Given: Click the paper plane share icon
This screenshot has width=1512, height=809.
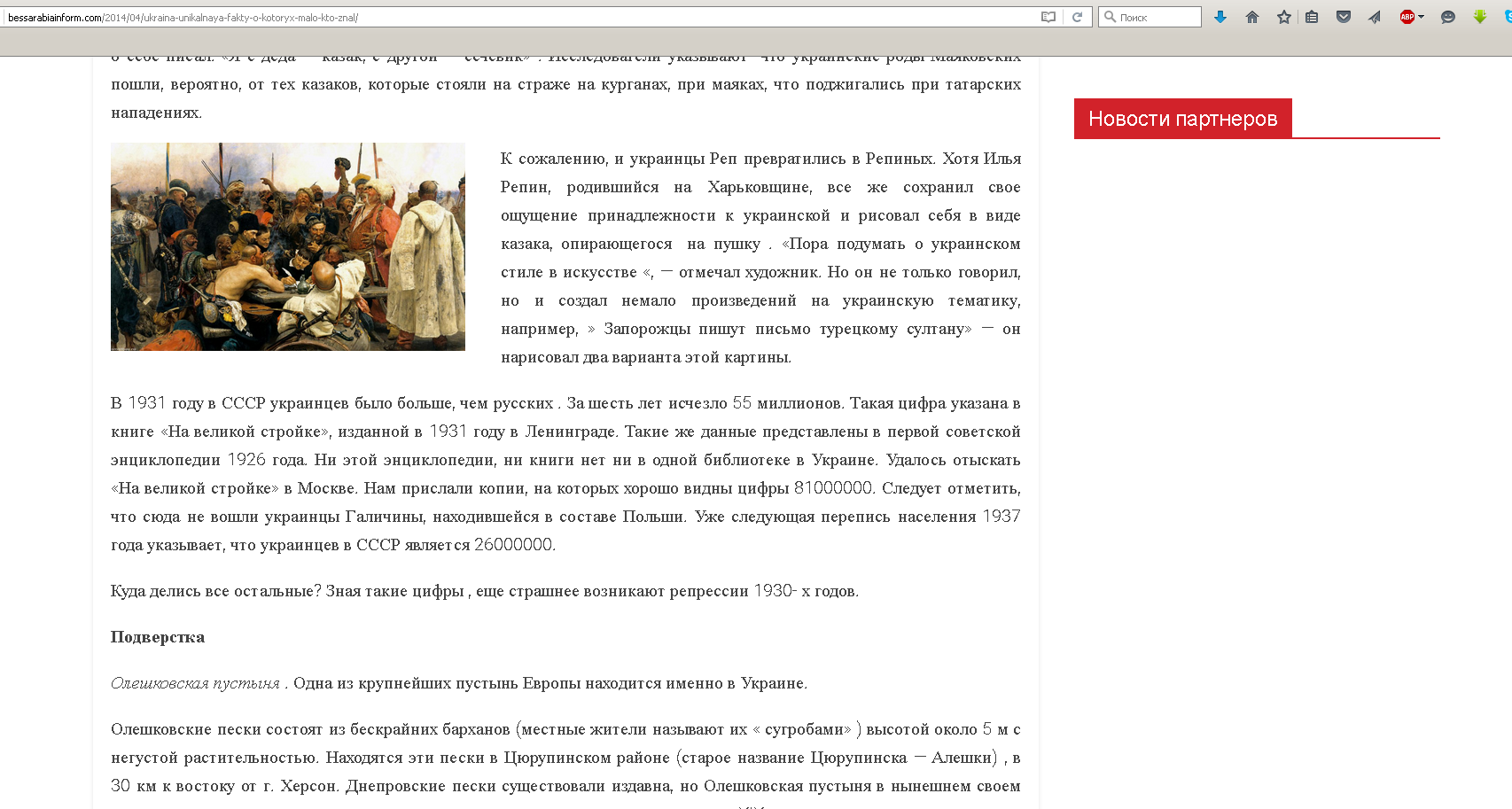Looking at the screenshot, I should tap(1375, 17).
